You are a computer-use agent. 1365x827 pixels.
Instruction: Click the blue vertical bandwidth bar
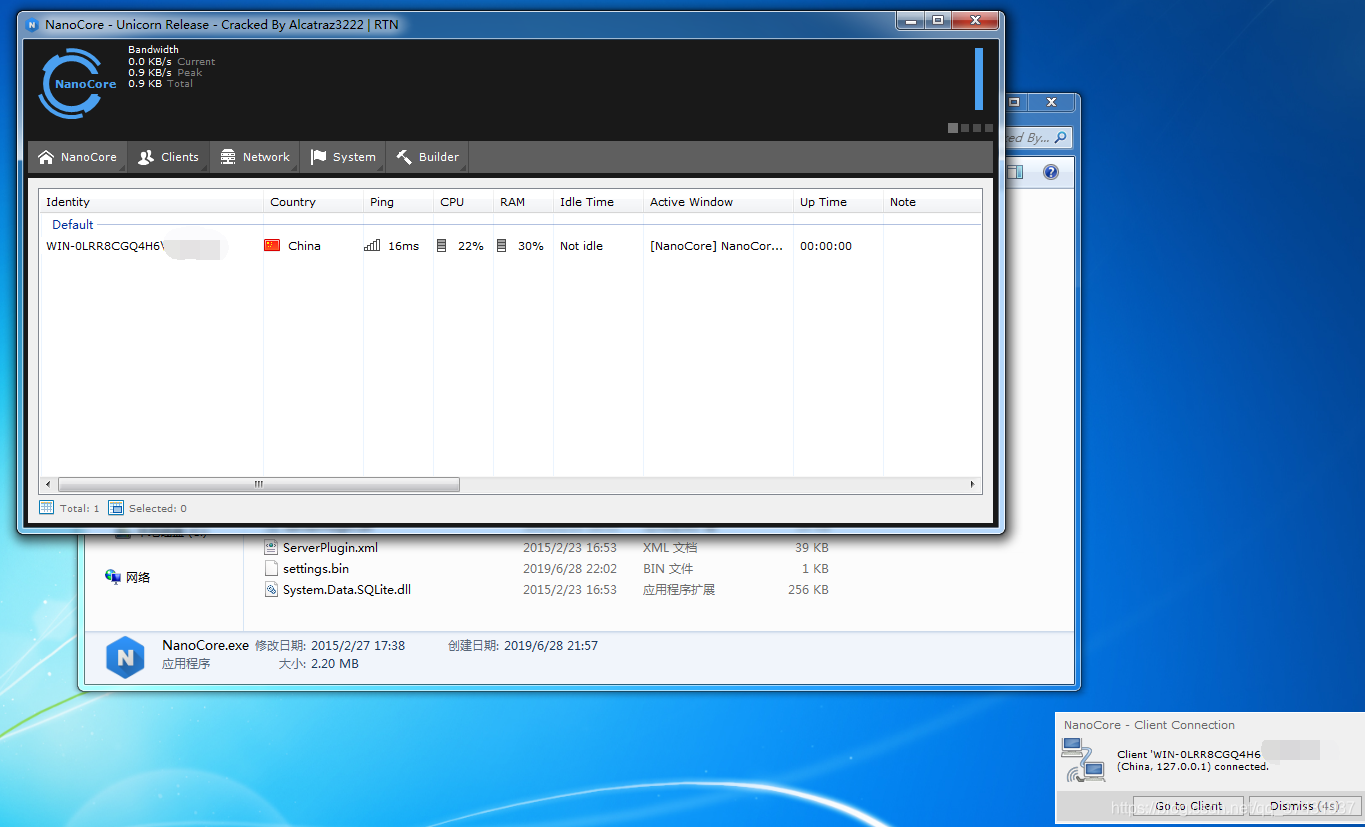click(979, 78)
